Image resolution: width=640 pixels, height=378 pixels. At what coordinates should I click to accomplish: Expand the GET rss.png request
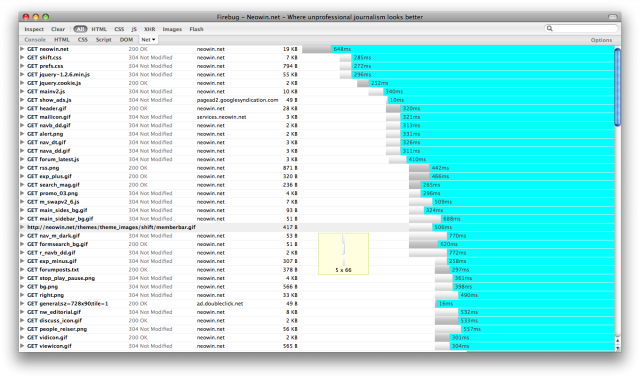click(22, 168)
